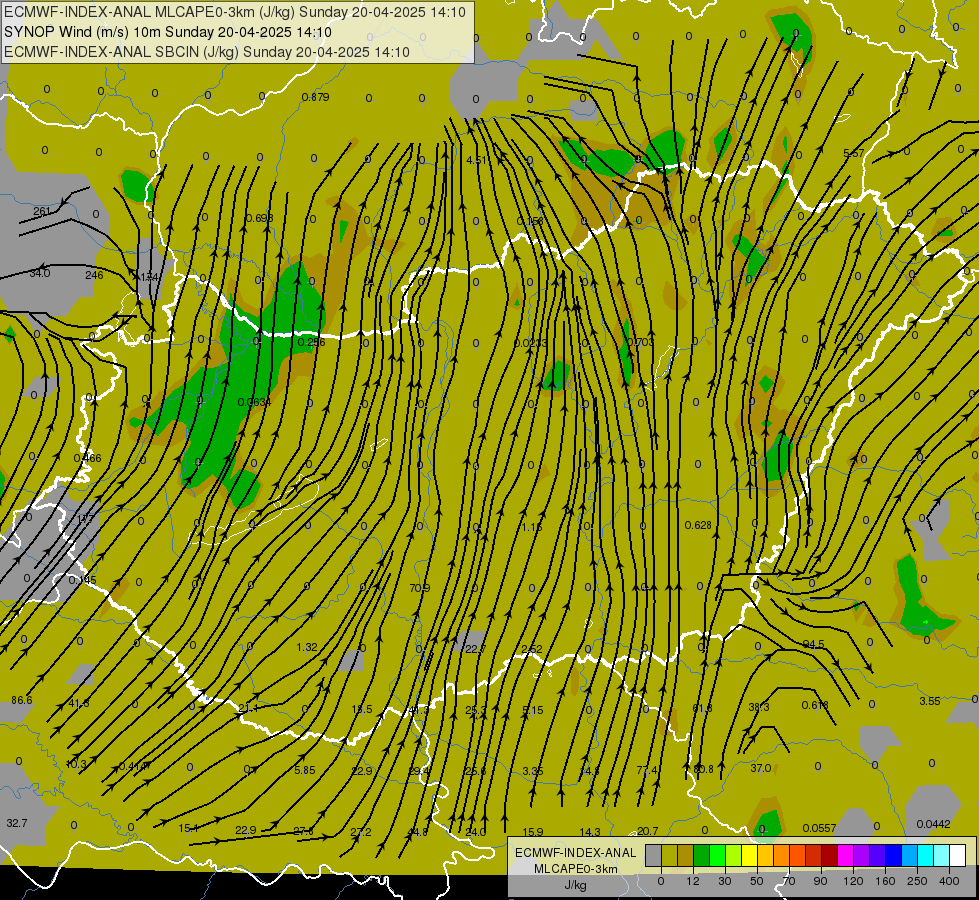Pick the yellow swatch in the MLCAPE legend
This screenshot has height=900, width=979.
point(749,855)
